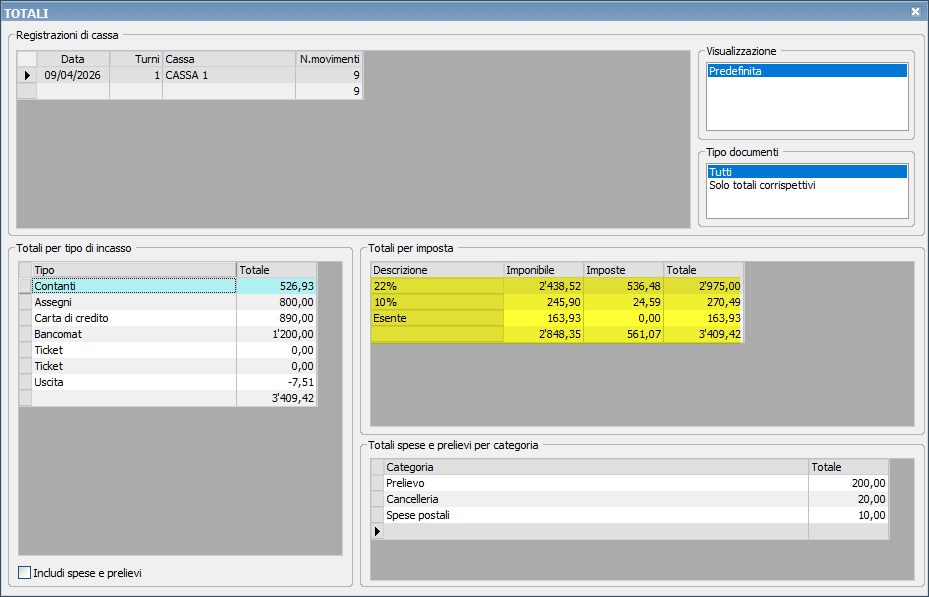Screen dimensions: 929x597
Task: Sort by Imponibile column header
Action: [543, 270]
